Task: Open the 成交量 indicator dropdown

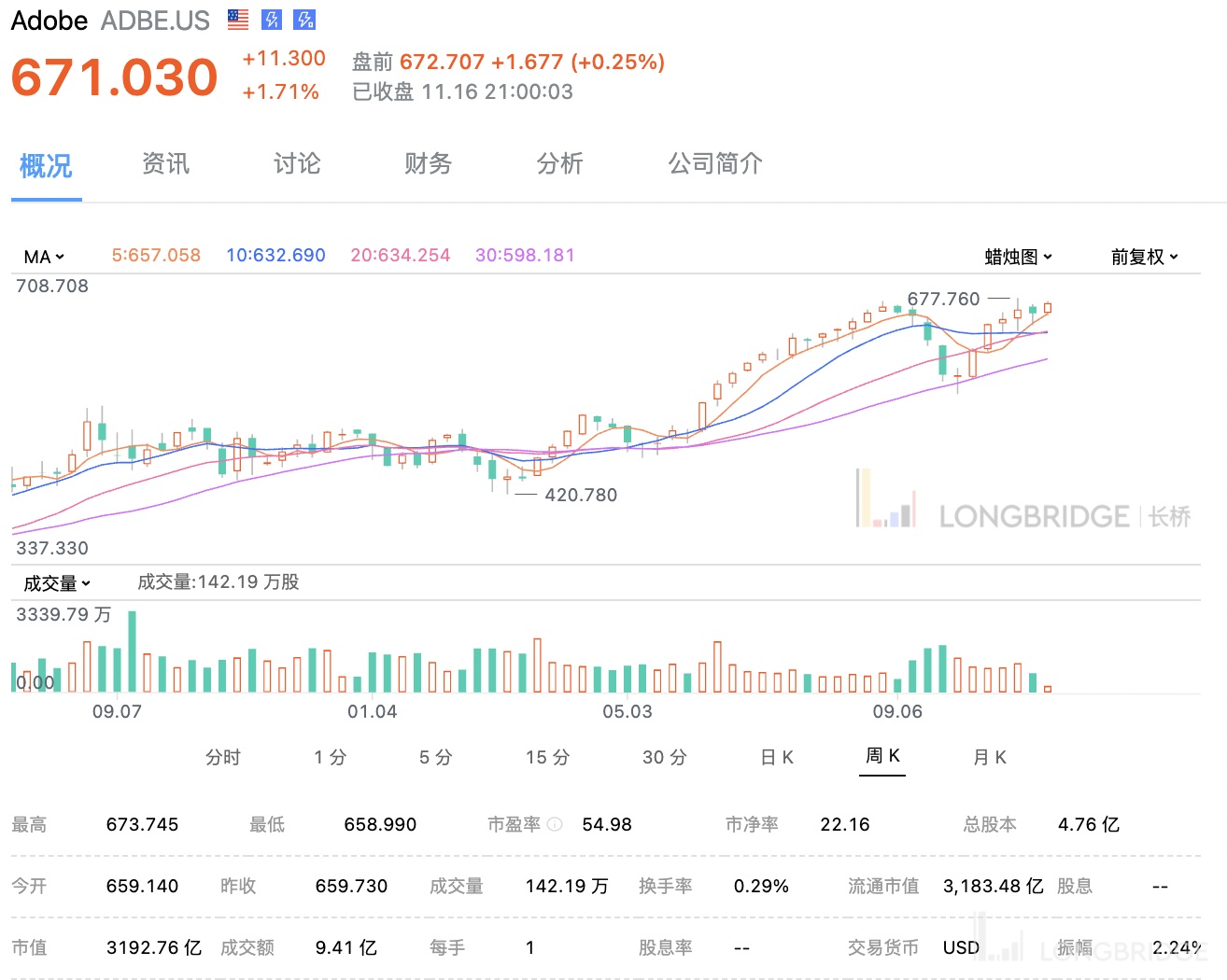Action: click(x=57, y=583)
